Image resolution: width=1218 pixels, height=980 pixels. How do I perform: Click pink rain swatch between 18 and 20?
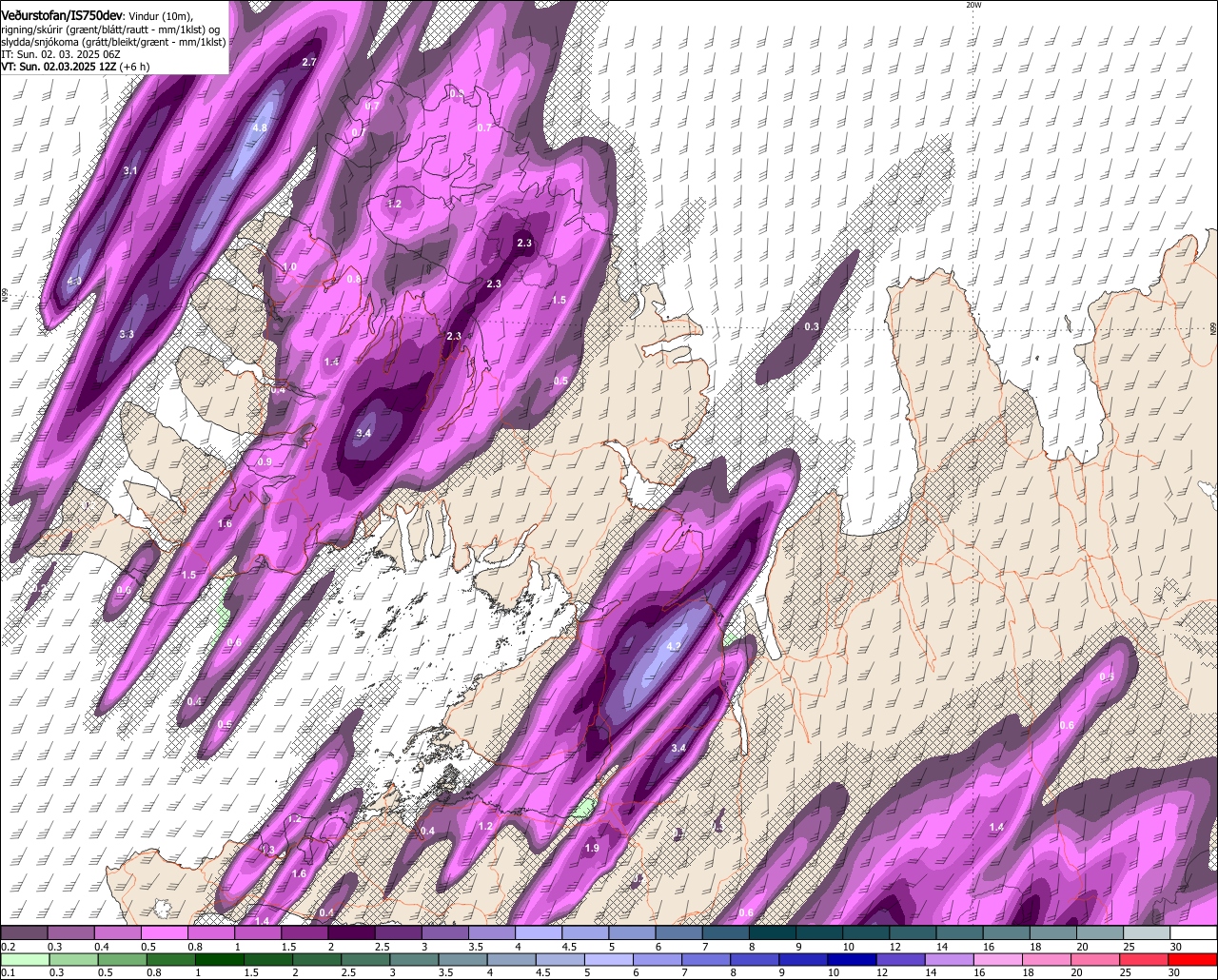[1047, 960]
